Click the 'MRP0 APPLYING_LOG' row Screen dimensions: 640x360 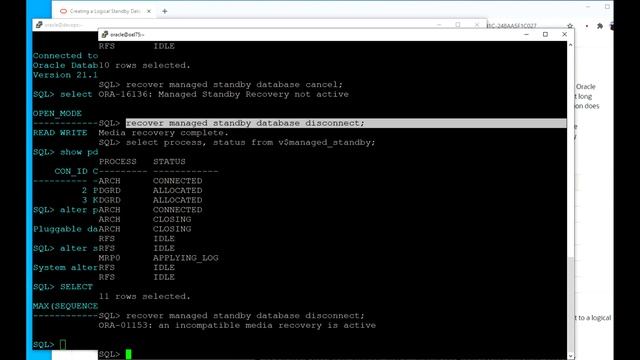click(x=158, y=258)
